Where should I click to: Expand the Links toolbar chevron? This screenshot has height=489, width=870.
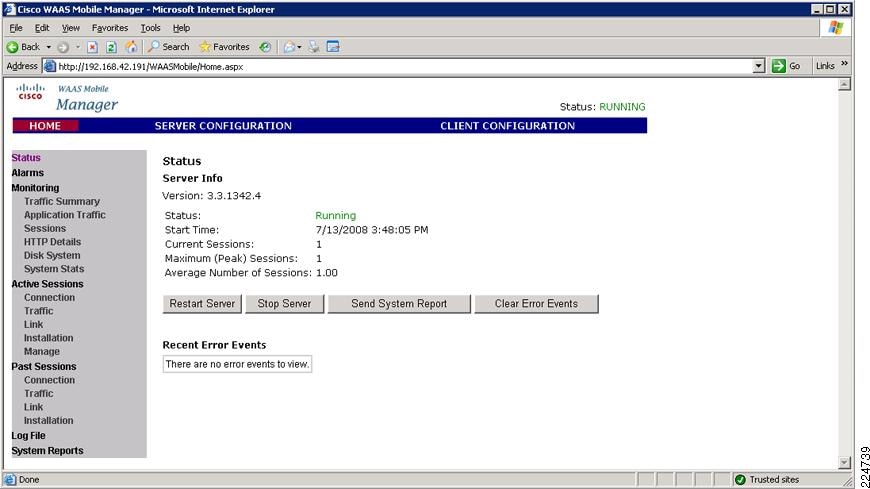click(x=844, y=64)
